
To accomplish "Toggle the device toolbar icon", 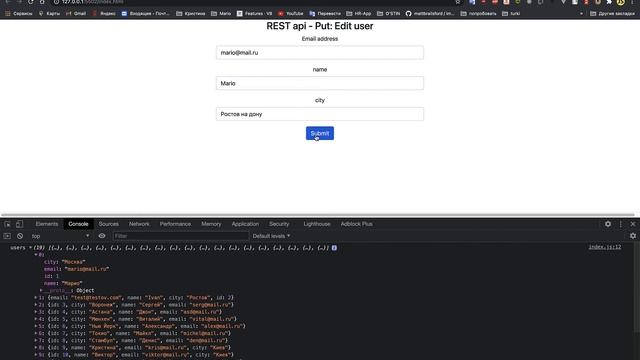I will 19,224.
